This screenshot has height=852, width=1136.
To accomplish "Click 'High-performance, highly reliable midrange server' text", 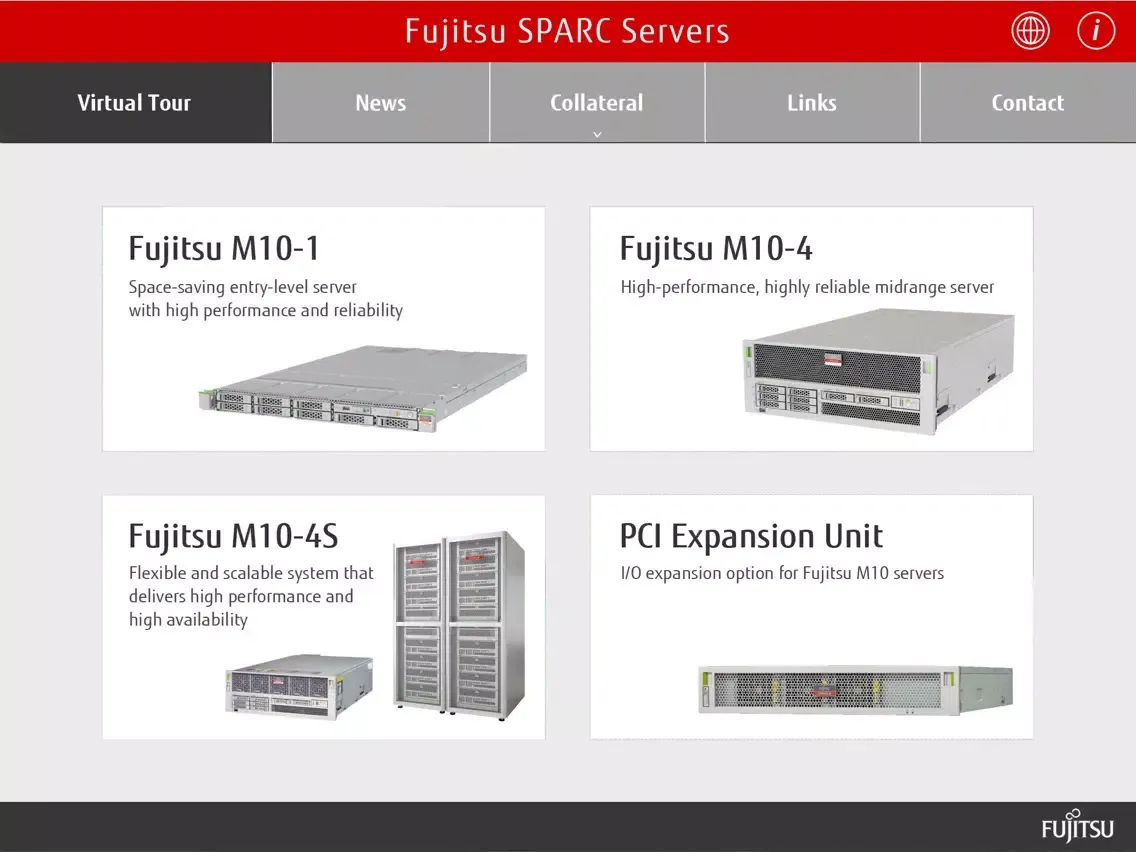I will (x=807, y=287).
